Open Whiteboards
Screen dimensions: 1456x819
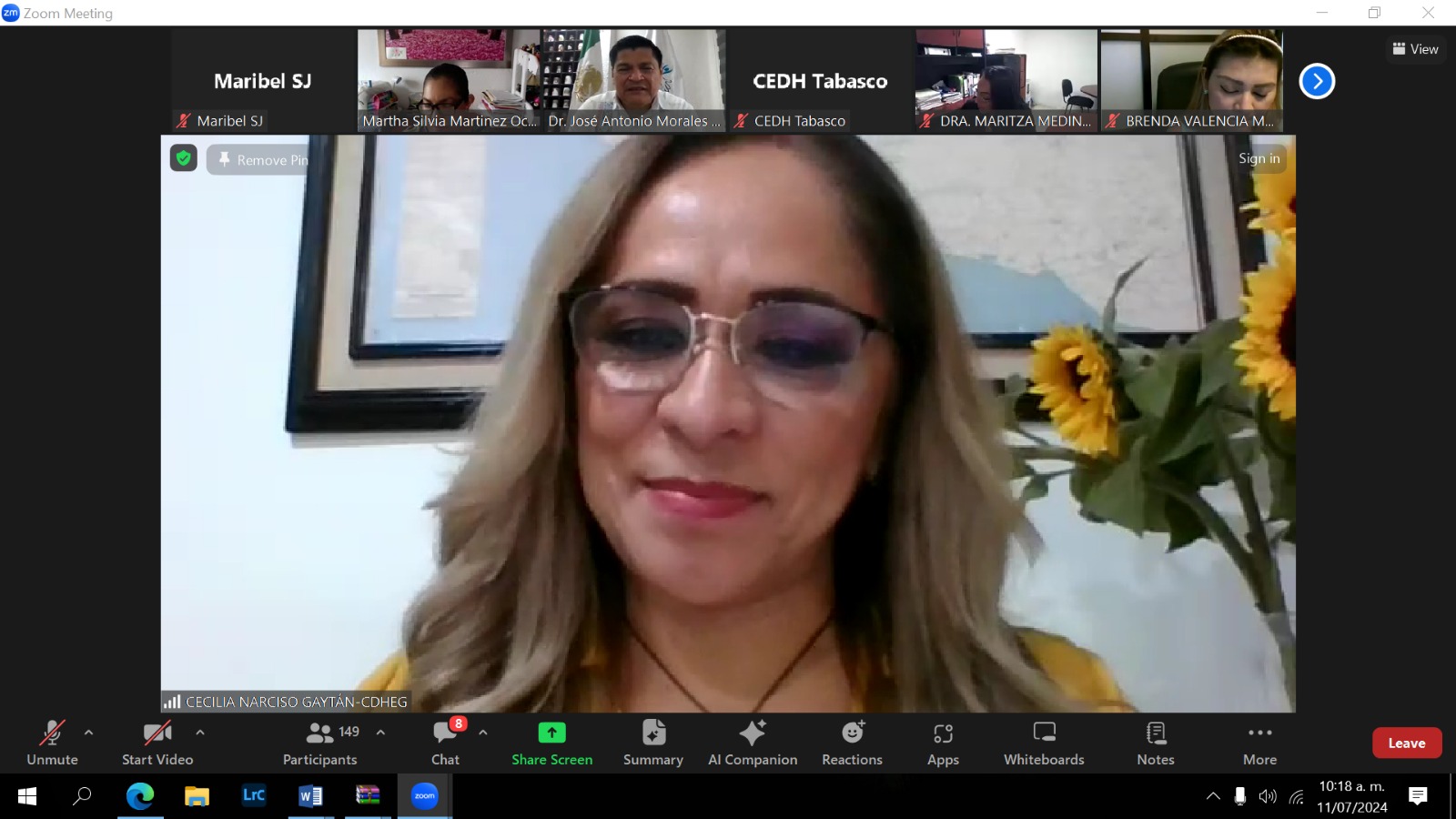1045,743
